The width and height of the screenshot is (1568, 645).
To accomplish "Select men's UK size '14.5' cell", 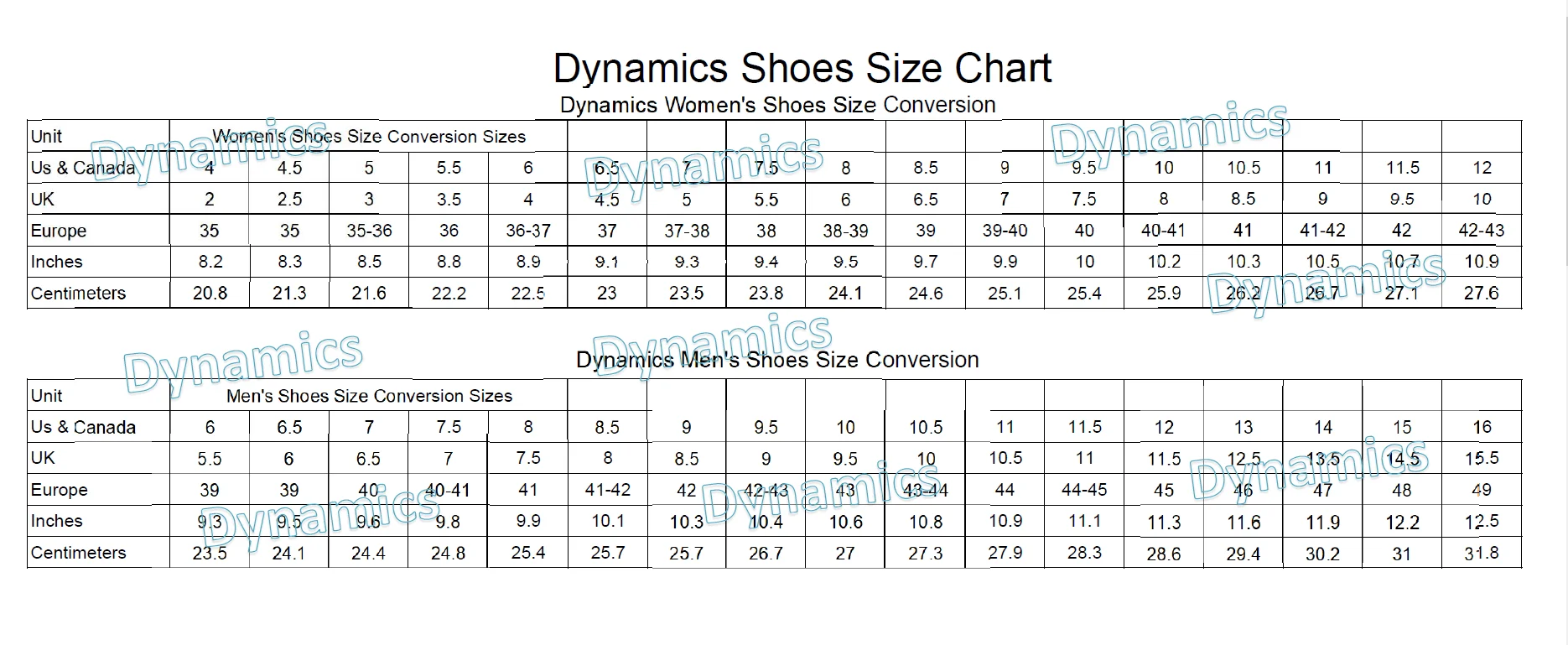I will [x=1402, y=459].
